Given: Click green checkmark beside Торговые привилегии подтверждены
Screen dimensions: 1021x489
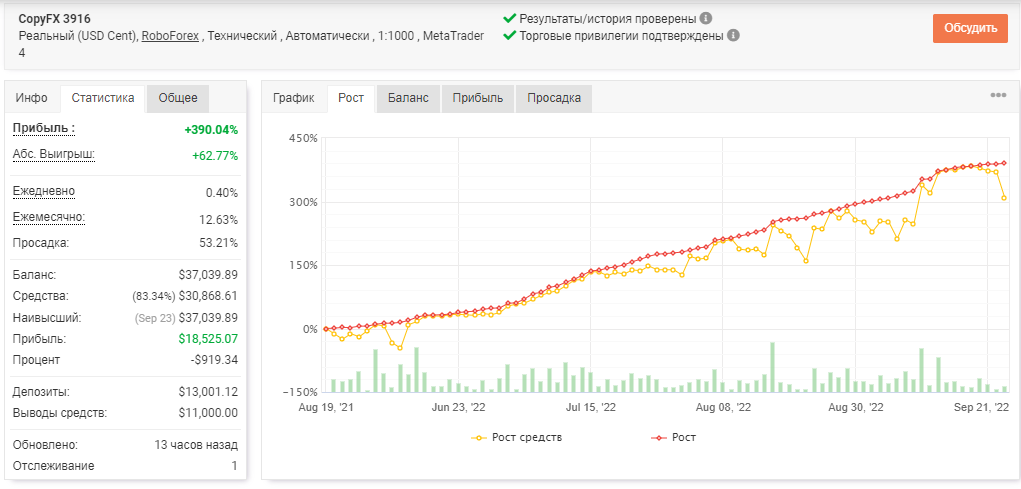Looking at the screenshot, I should pos(510,35).
